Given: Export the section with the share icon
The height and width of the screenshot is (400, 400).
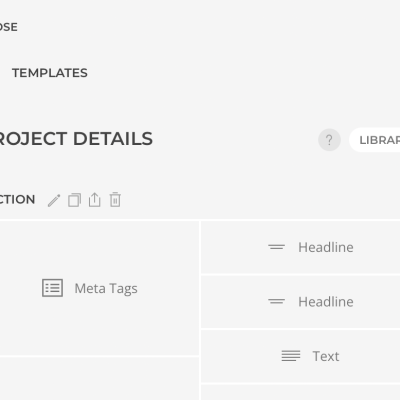Looking at the screenshot, I should 95,200.
